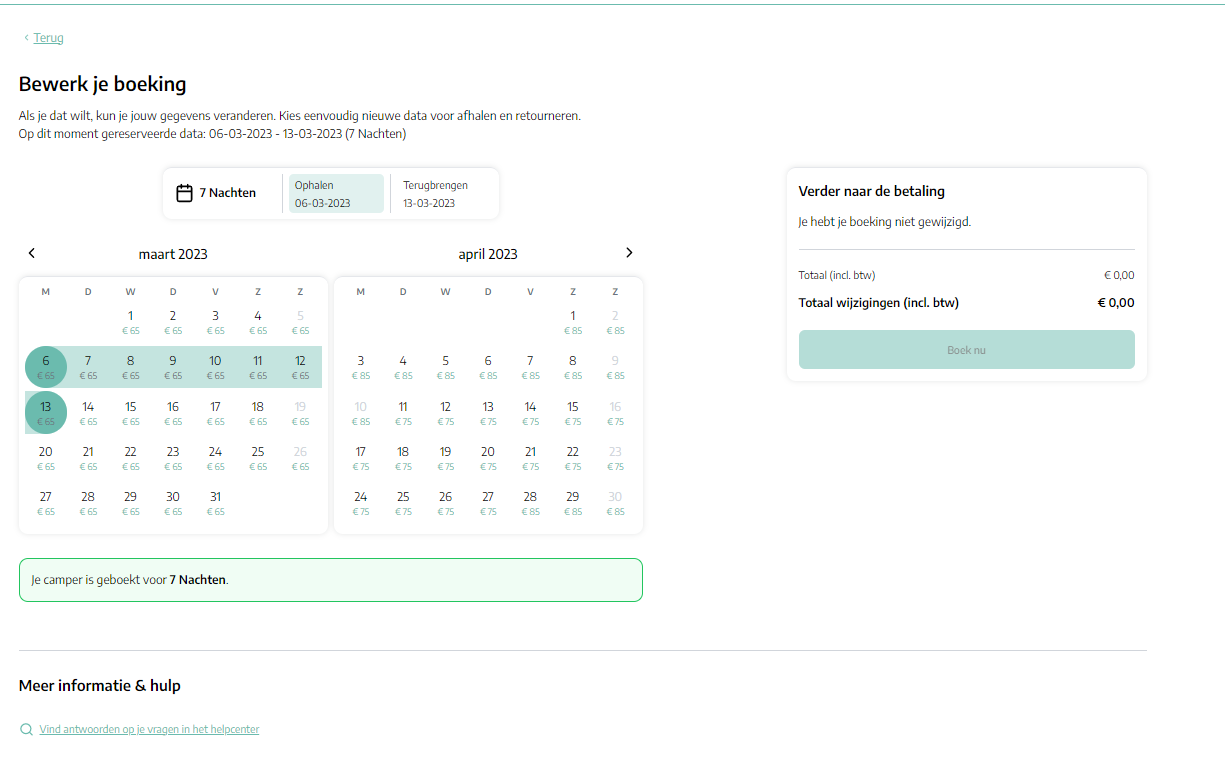Select March 18 in the calendar
1225x777 pixels.
click(x=258, y=413)
